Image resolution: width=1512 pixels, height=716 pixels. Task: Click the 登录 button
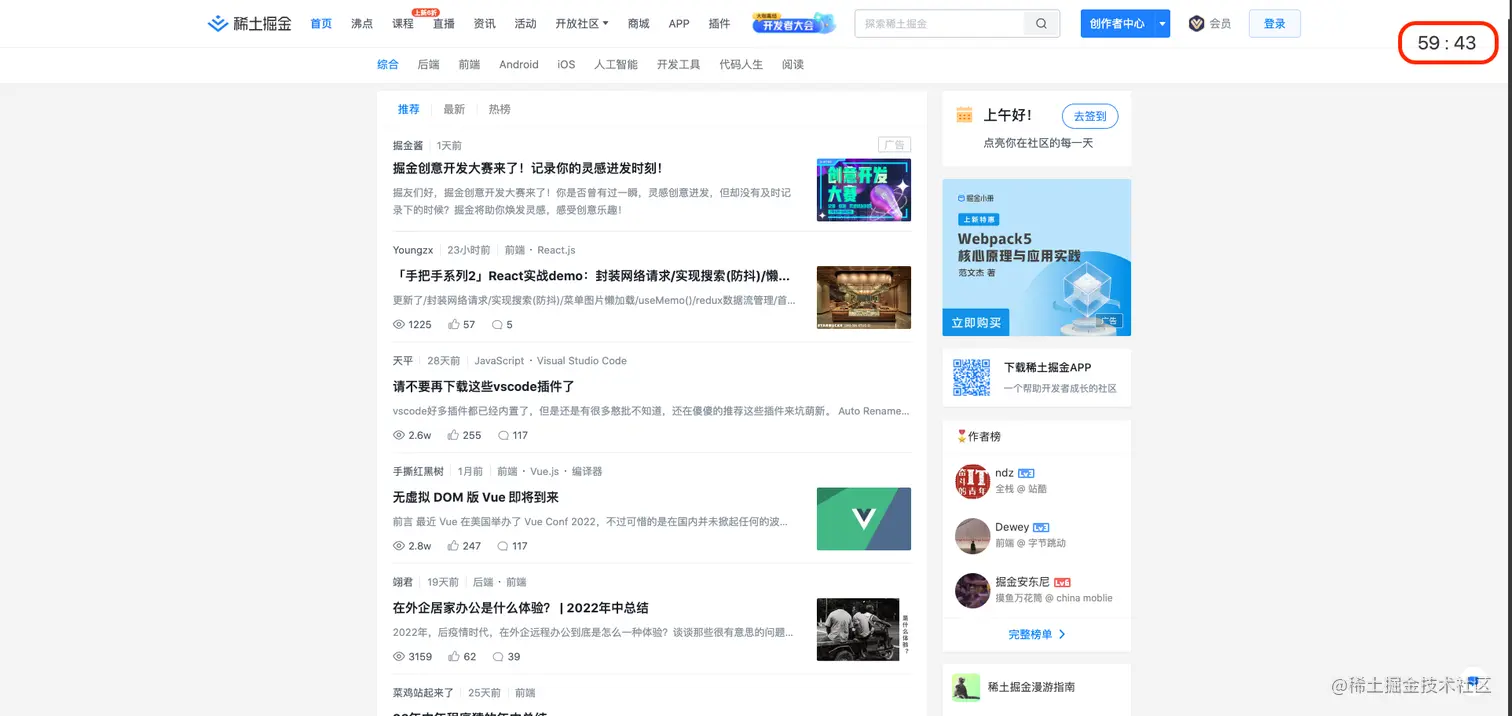[x=1274, y=23]
